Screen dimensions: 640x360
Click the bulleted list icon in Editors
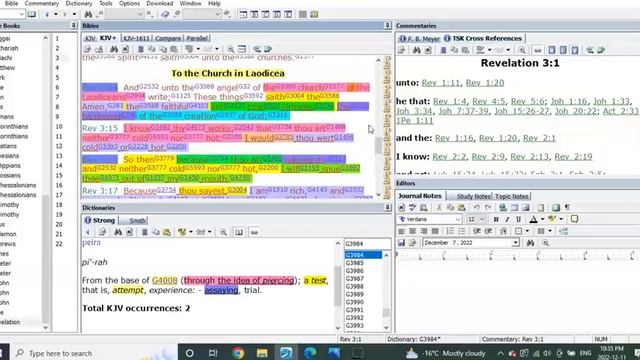pos(462,231)
